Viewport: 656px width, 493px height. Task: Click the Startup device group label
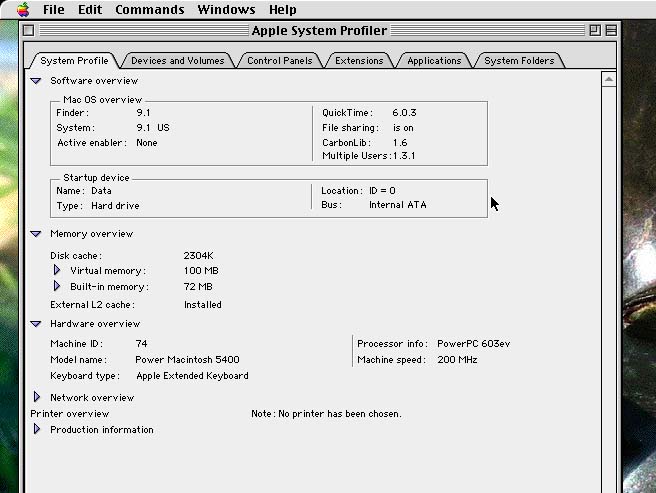(x=96, y=177)
